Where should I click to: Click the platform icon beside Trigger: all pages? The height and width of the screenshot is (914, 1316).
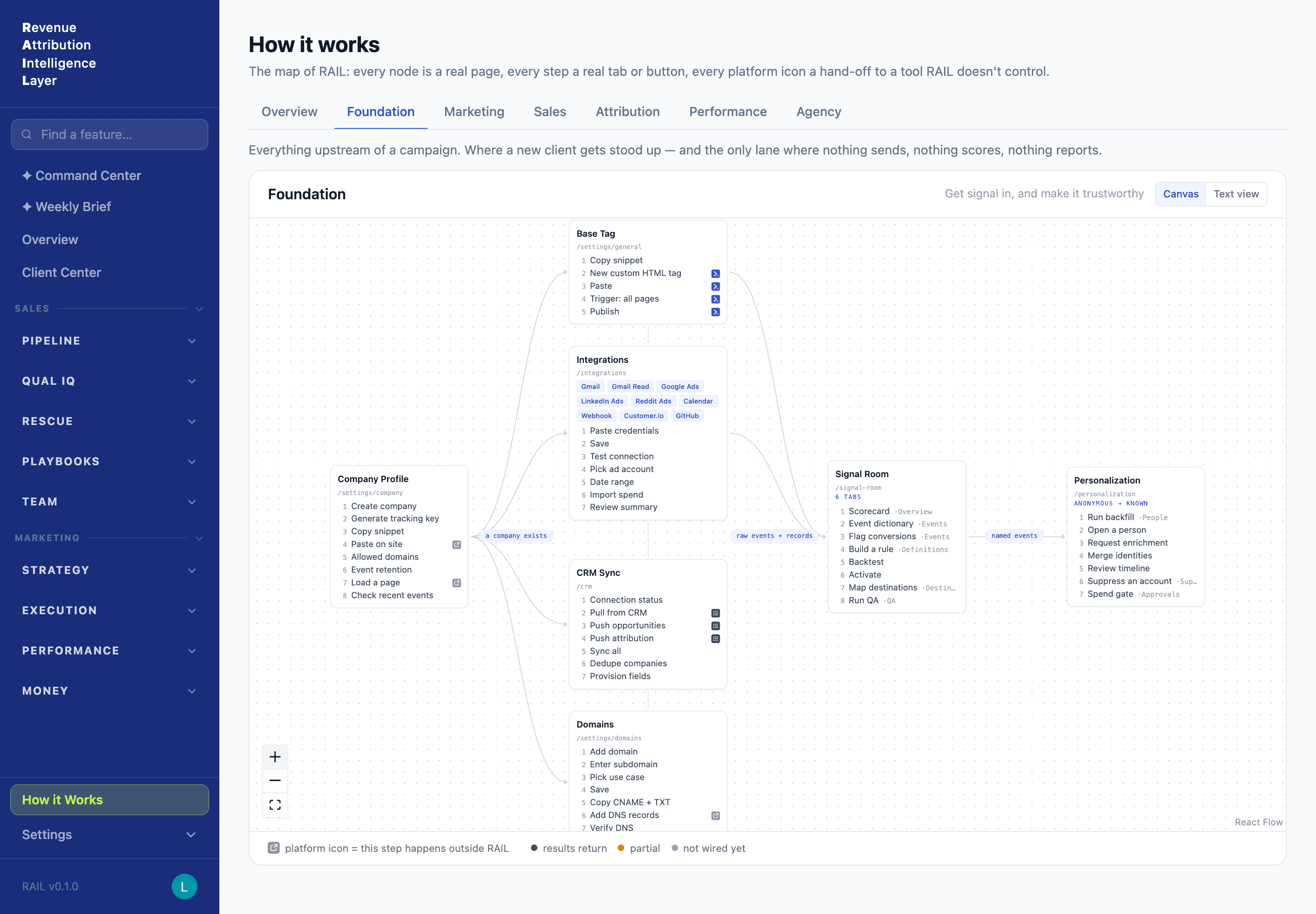[x=715, y=299]
